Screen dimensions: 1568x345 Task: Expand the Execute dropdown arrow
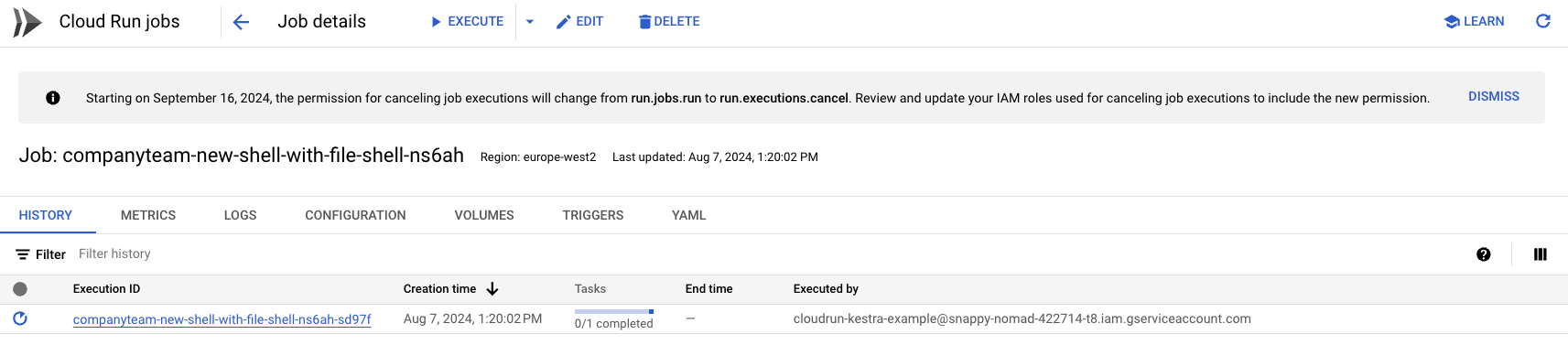tap(529, 22)
